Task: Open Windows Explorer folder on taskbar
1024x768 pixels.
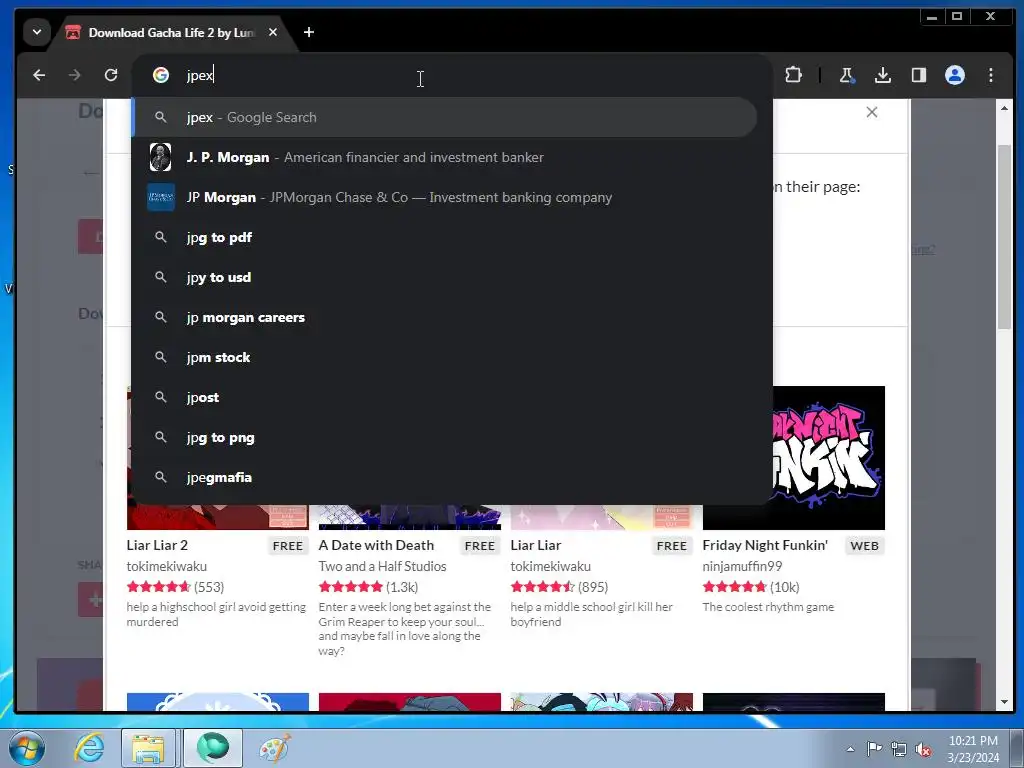Action: [x=148, y=748]
